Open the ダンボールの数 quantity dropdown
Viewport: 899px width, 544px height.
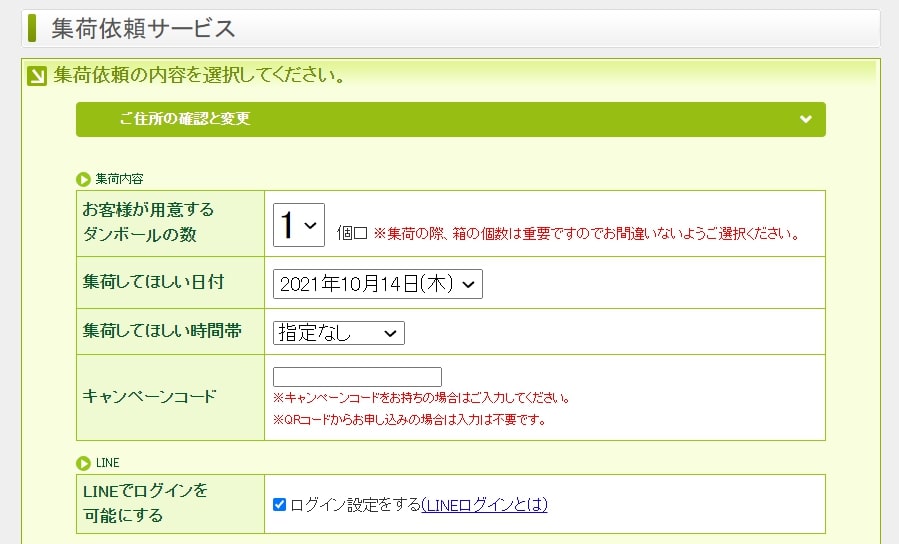coord(299,224)
